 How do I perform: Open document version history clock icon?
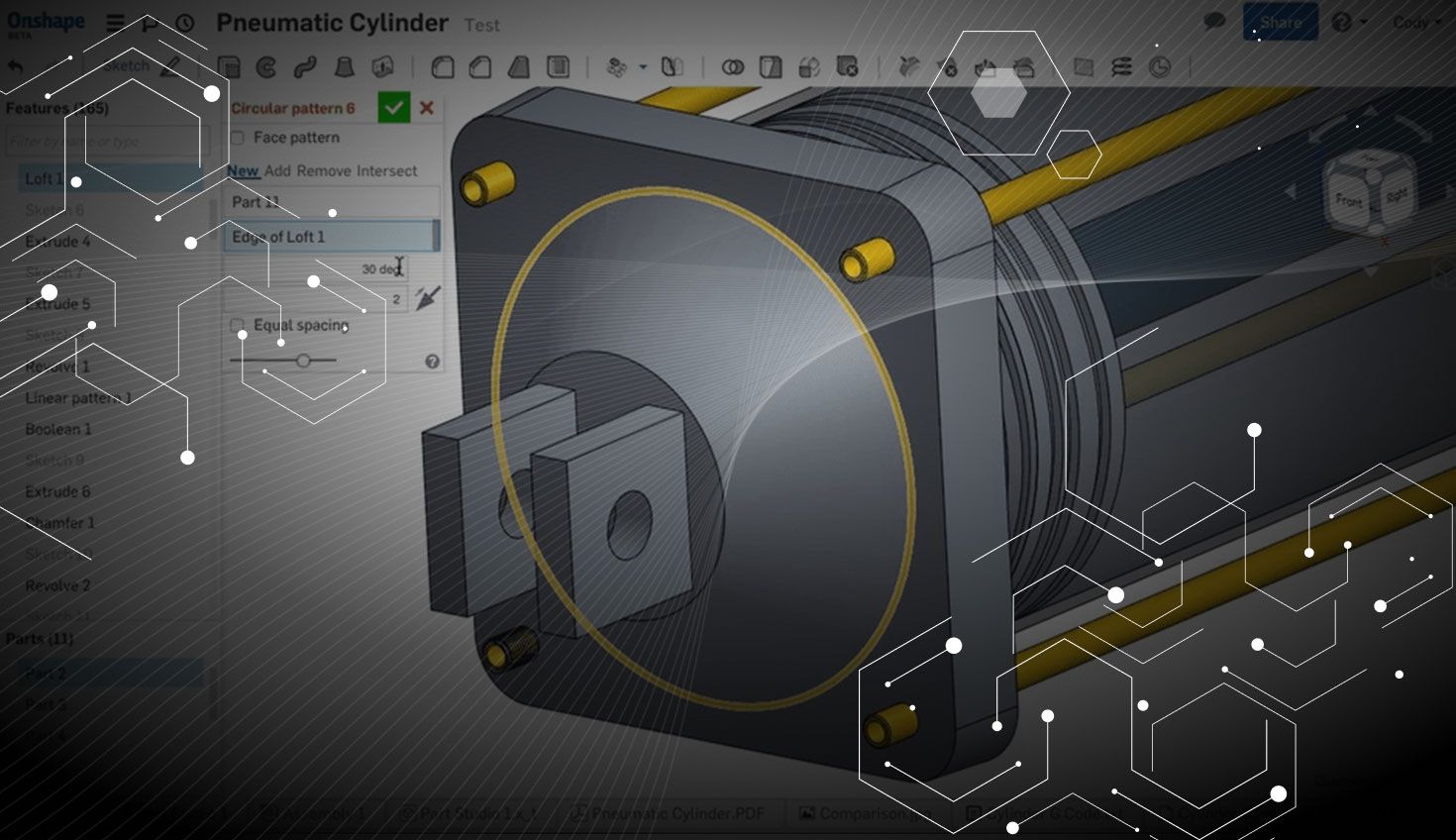coord(185,23)
